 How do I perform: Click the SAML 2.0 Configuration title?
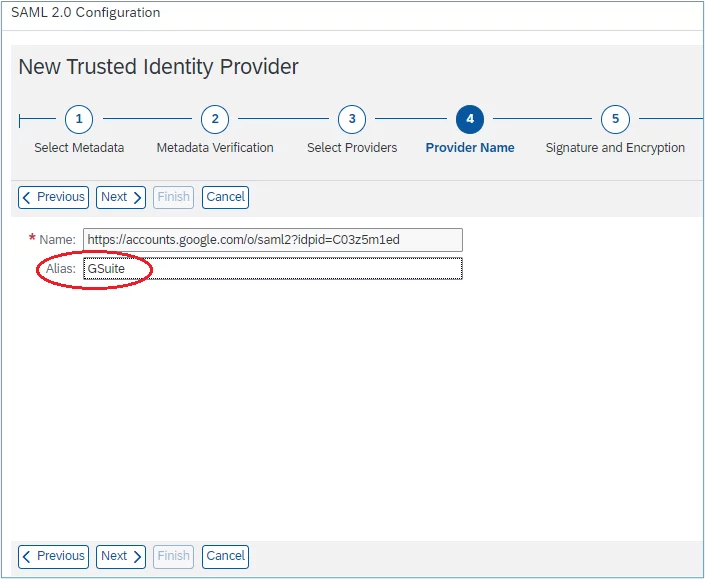click(x=85, y=13)
